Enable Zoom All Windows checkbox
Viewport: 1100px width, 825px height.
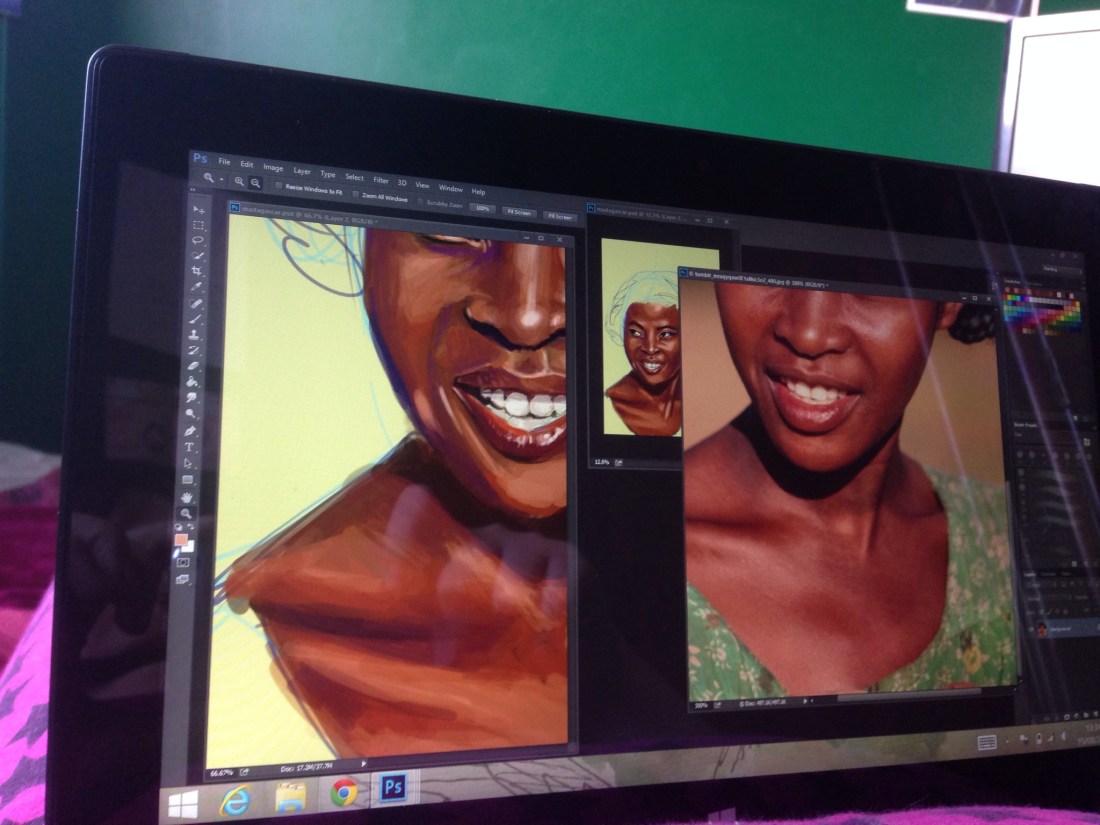(x=355, y=197)
